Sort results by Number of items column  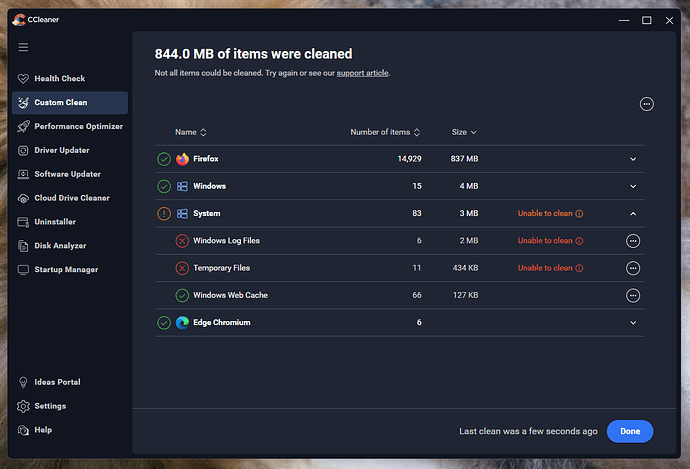(x=385, y=132)
